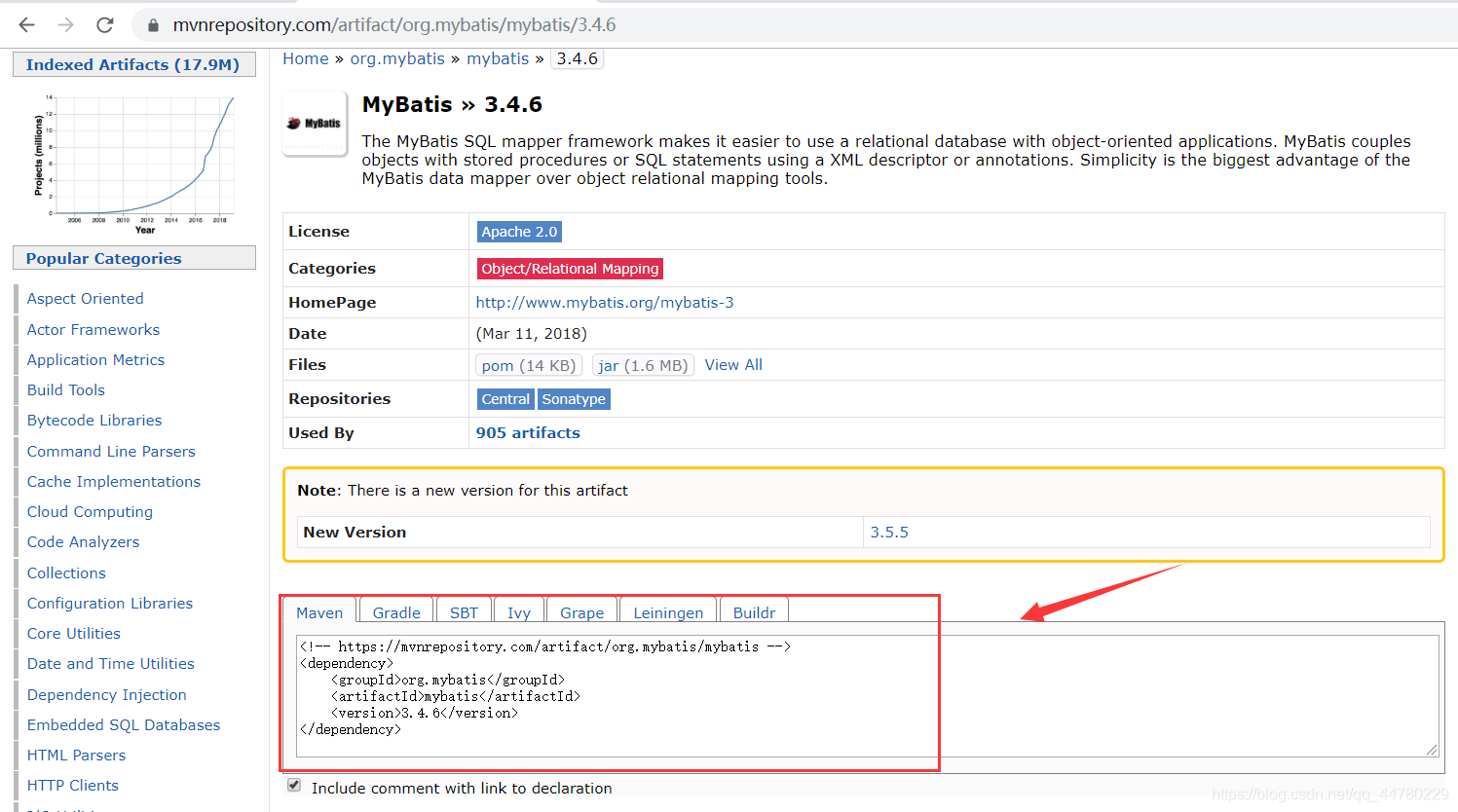Open the mybatis.org homepage link
Image resolution: width=1458 pixels, height=812 pixels.
coord(605,303)
